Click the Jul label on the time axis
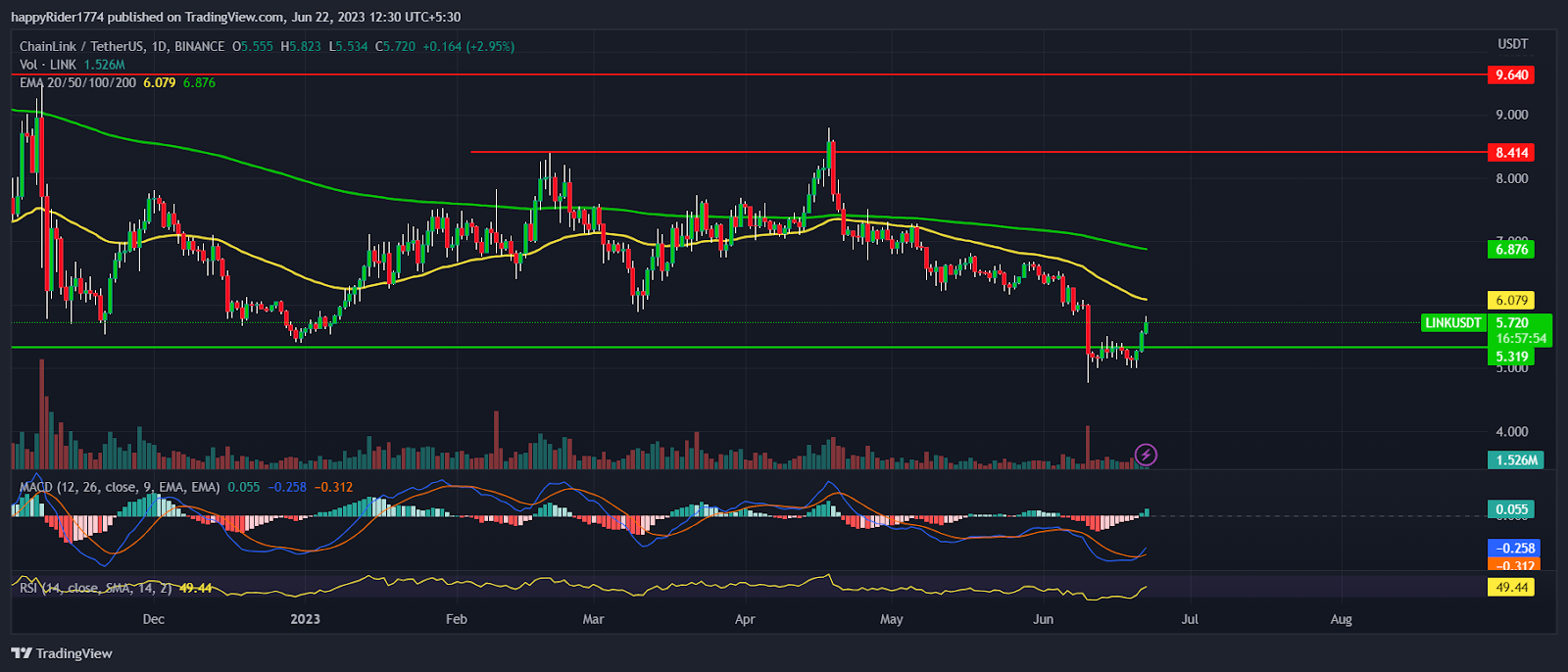Screen dimensions: 1568x672 tap(1190, 619)
